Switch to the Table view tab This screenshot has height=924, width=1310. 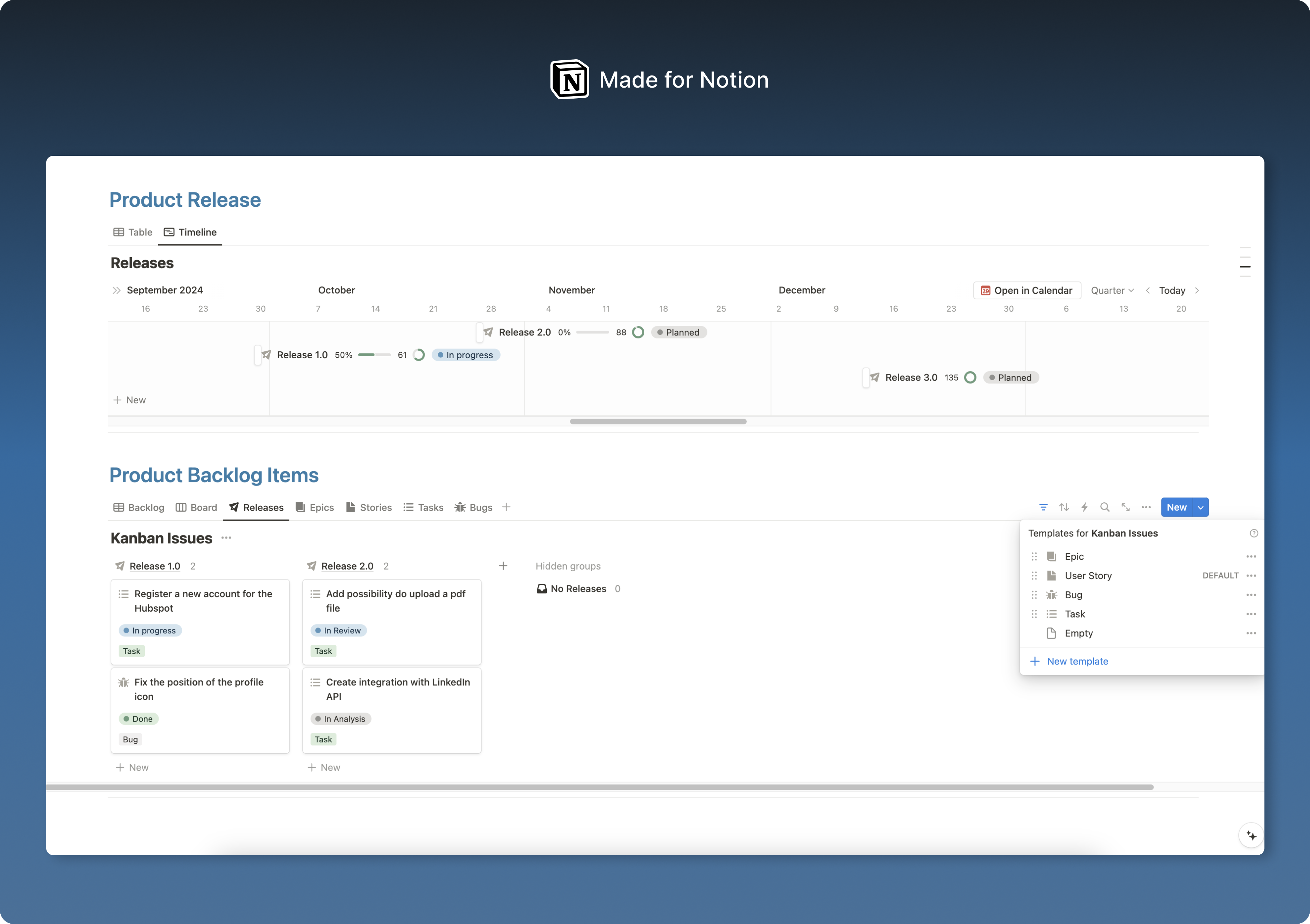[x=132, y=232]
